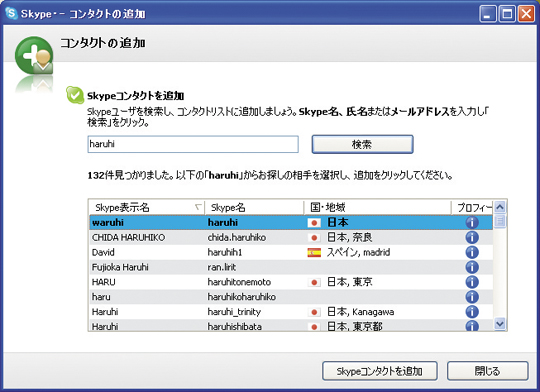Screen dimensions: 540x392
Task: Click the Japan flag in chida.haruhiko row
Action: pos(314,238)
